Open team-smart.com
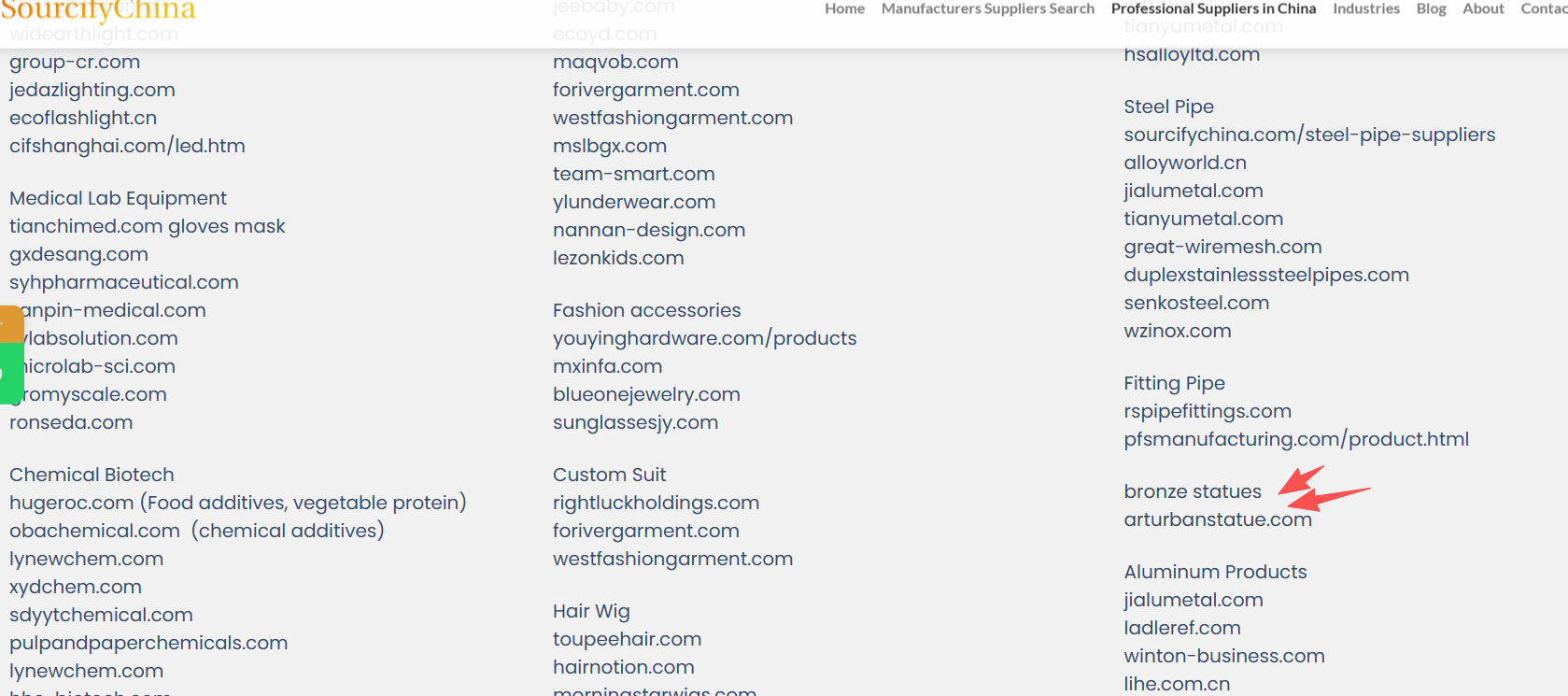 634,175
